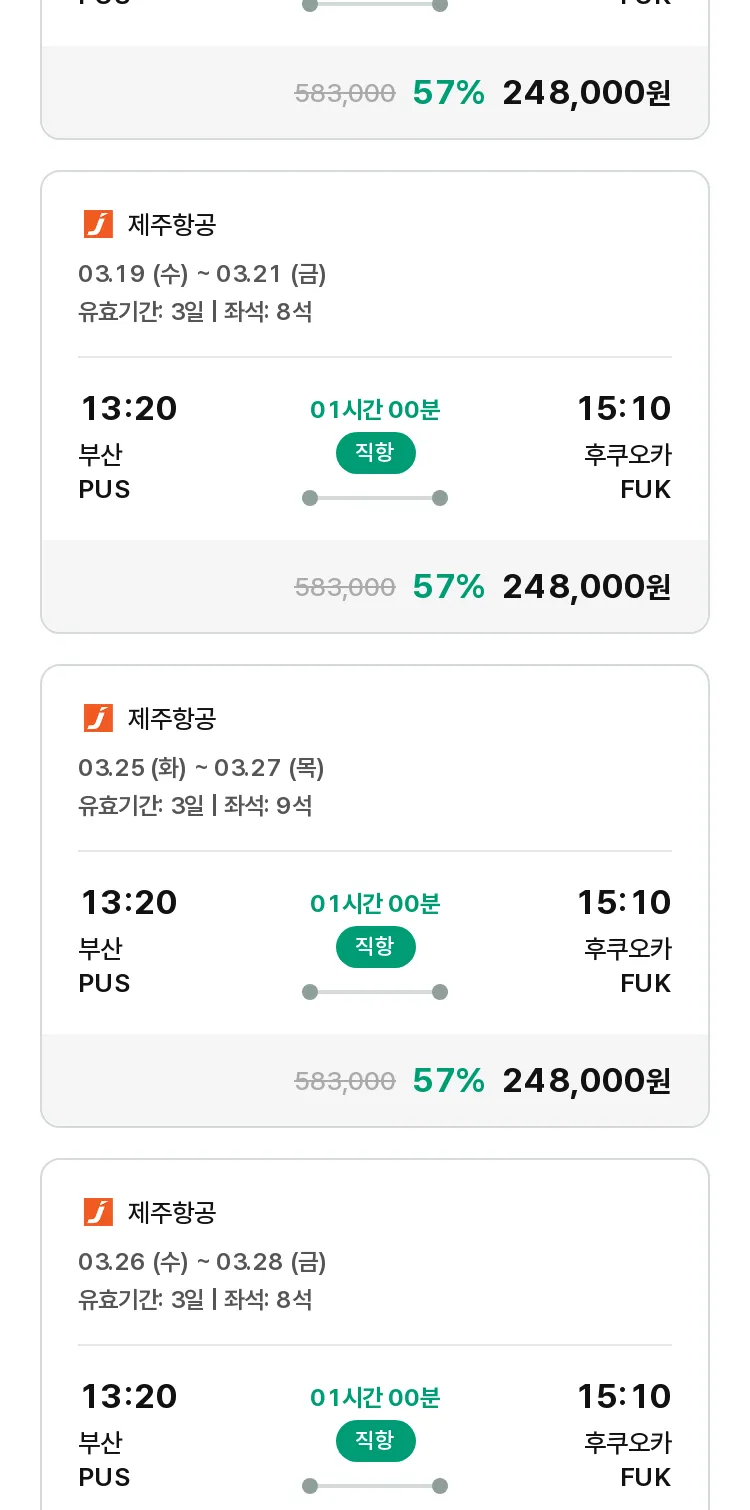This screenshot has height=1510, width=750.
Task: Click the 후쿠오카 FUK destination on the 03.26 flight
Action: click(628, 1459)
